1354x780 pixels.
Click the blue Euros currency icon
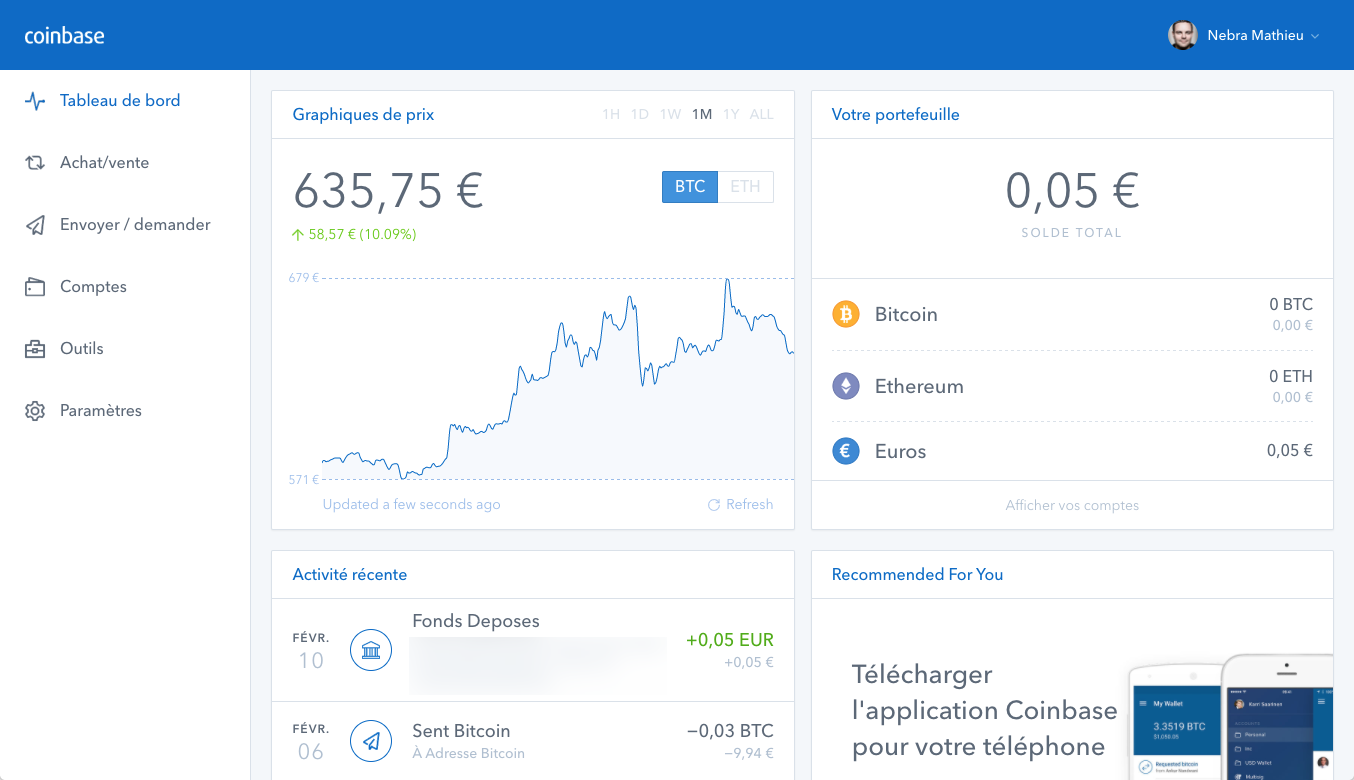tap(846, 451)
